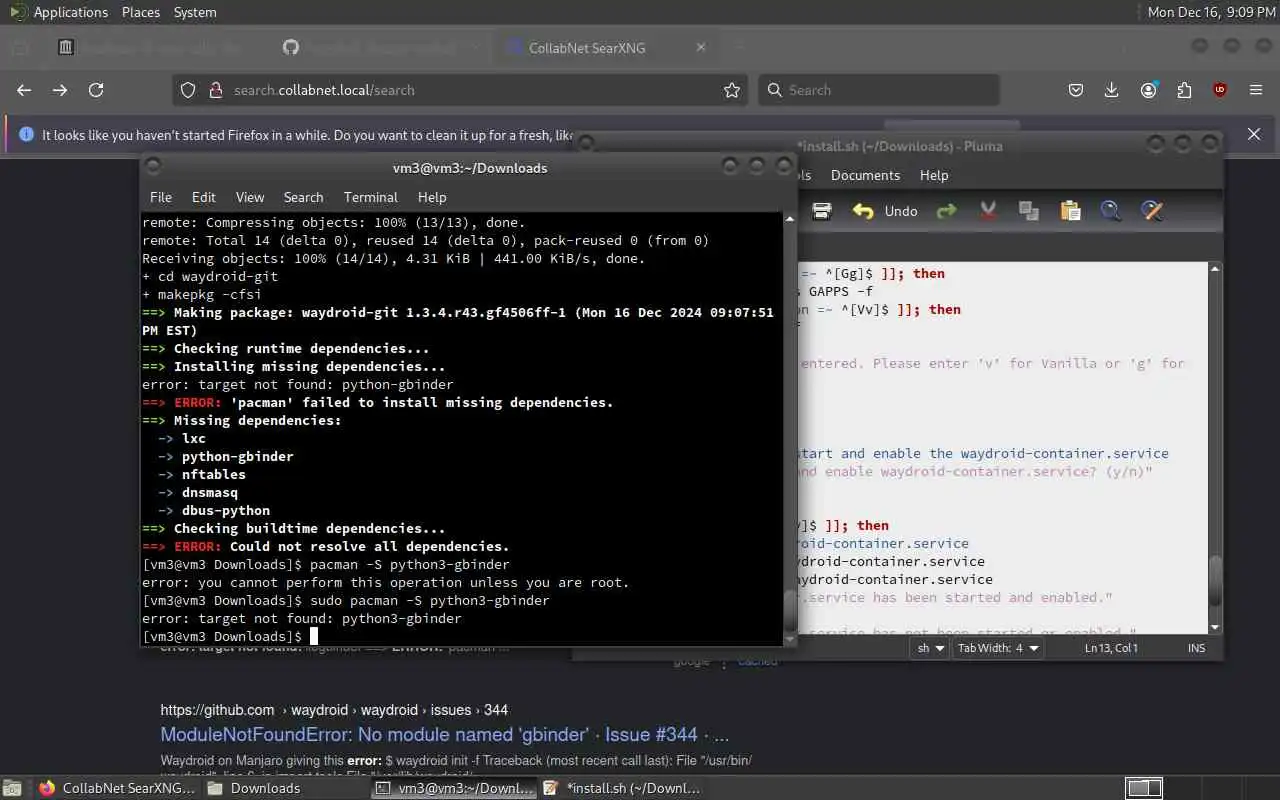This screenshot has width=1280, height=800.
Task: Switch to the install.sh Pluma taskbar button
Action: tap(622, 788)
